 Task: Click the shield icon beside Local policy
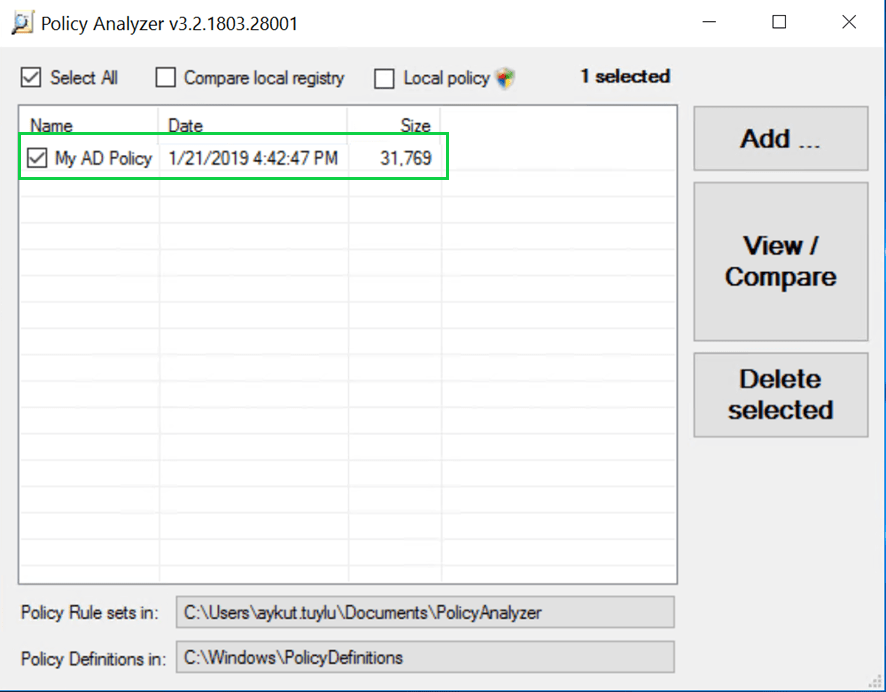point(505,78)
